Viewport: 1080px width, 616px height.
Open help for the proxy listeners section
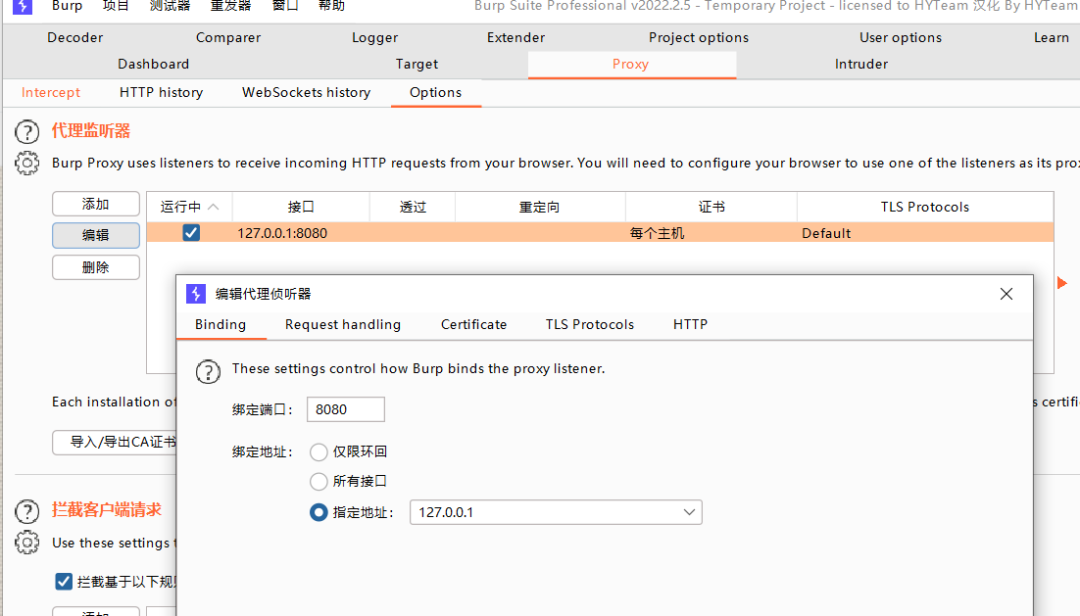[x=27, y=132]
